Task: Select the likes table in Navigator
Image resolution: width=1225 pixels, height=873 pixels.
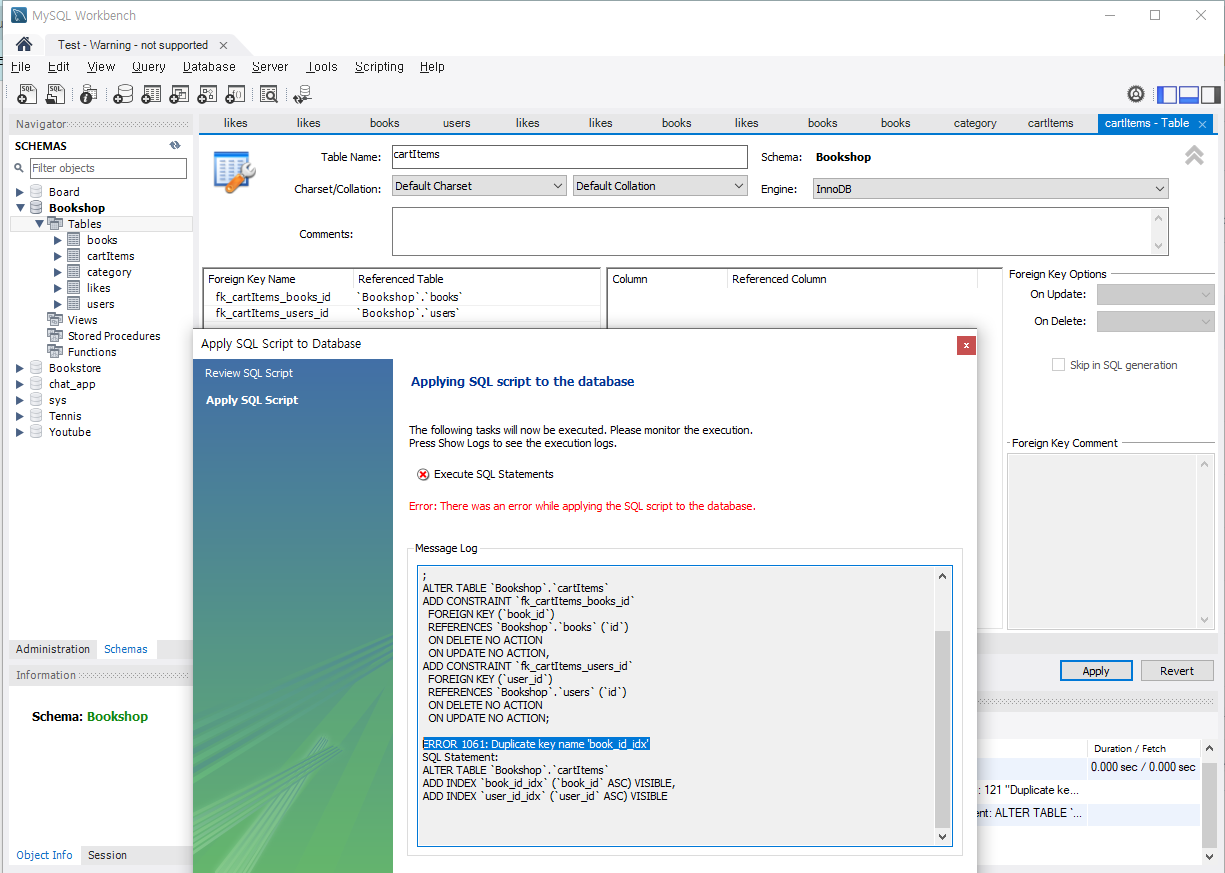Action: (x=99, y=288)
